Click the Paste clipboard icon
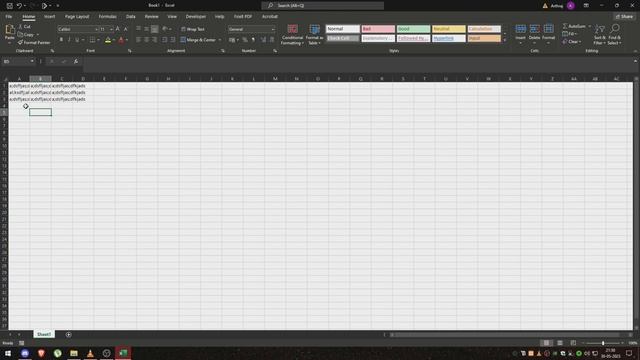 (x=9, y=29)
